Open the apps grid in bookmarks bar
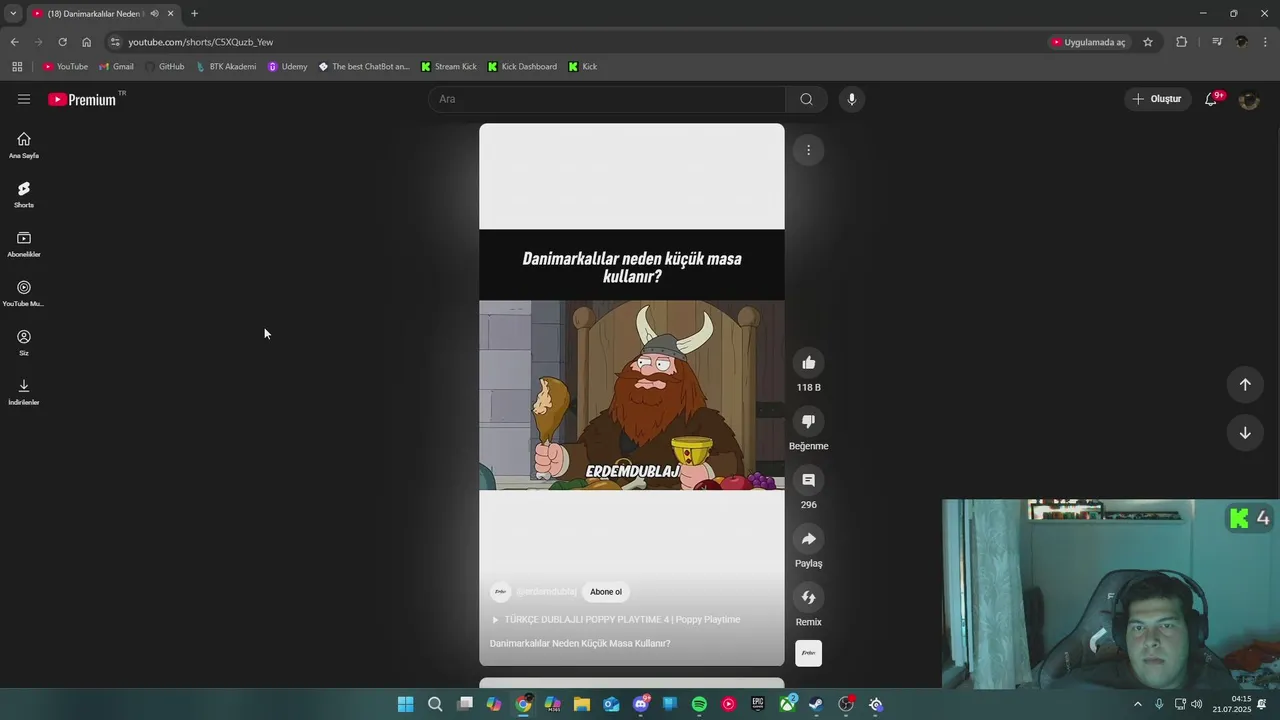 coord(17,67)
